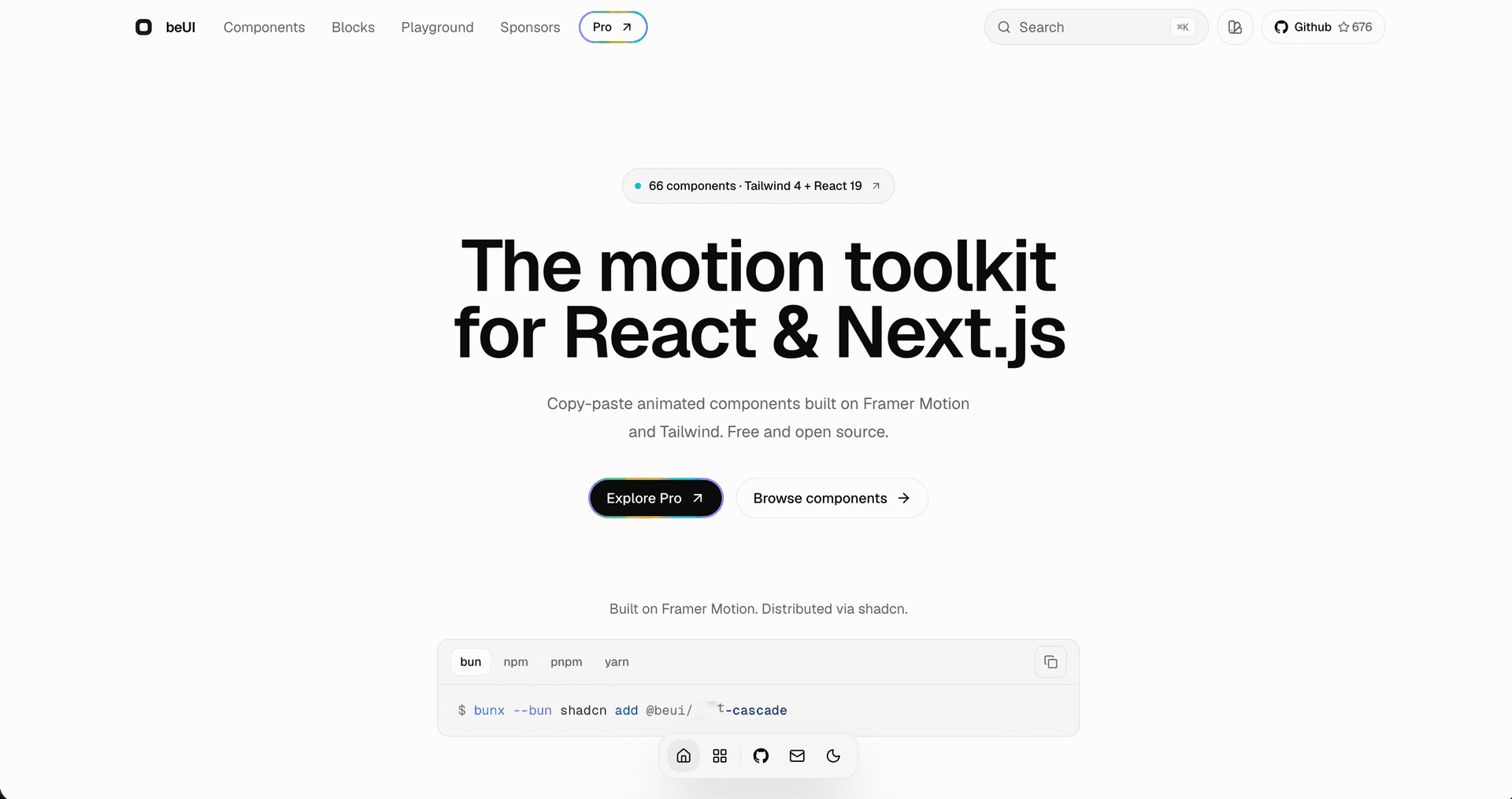
Task: Click the arrow icon in navbar Pro button
Action: [x=627, y=27]
